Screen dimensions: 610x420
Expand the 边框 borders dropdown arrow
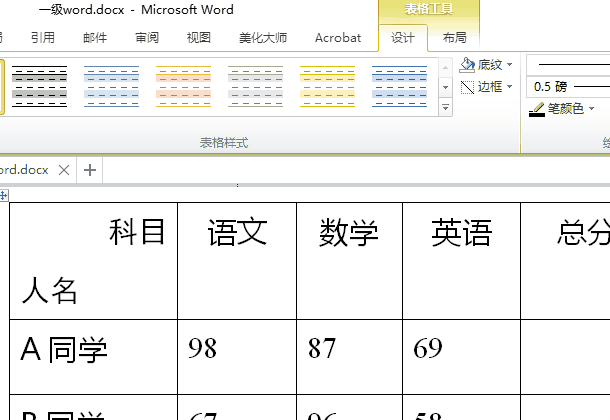pos(510,87)
